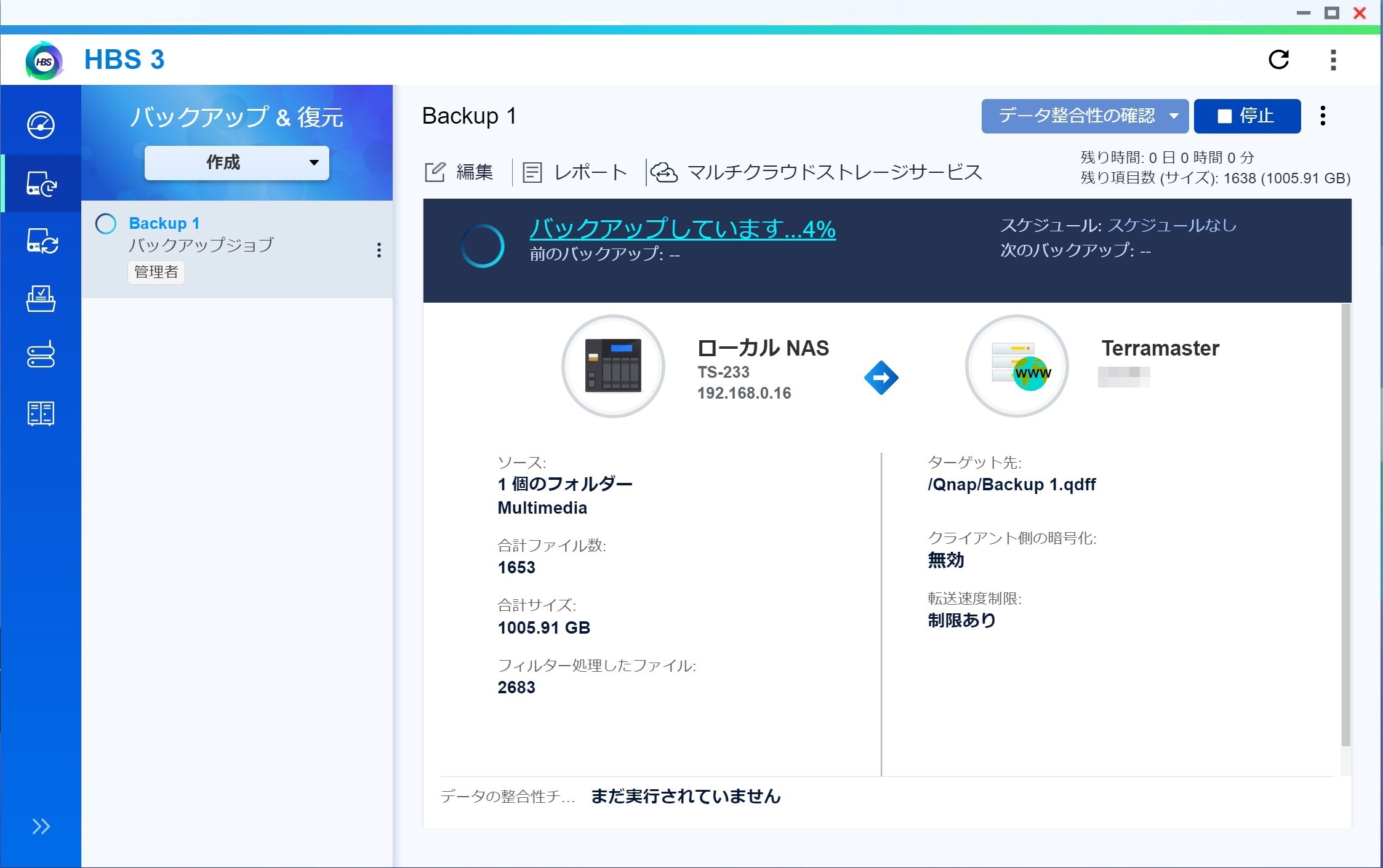Select the Backup & Restore sidebar icon
Screen dimensions: 1383x868
tap(41, 183)
